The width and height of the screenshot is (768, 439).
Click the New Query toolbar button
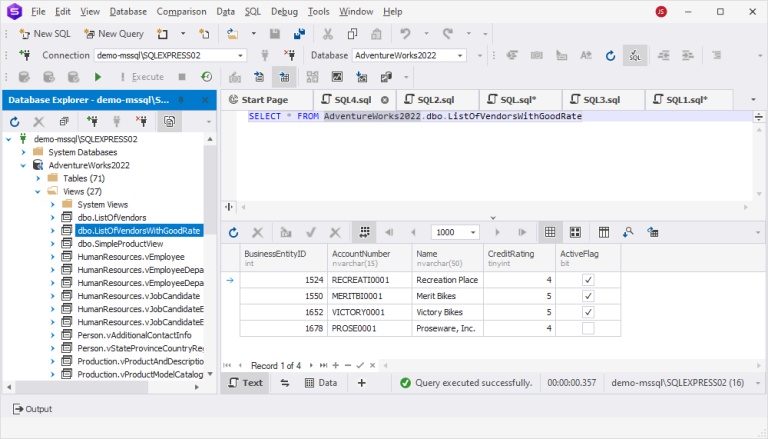tap(114, 34)
